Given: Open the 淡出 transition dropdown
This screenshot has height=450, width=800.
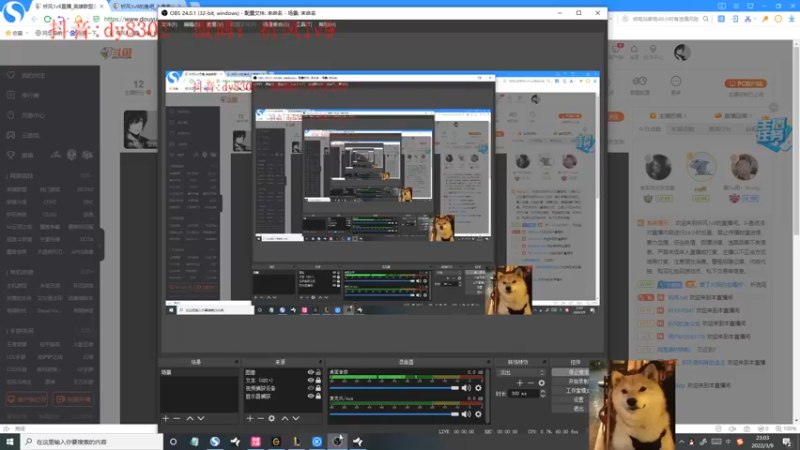Looking at the screenshot, I should click(x=520, y=372).
